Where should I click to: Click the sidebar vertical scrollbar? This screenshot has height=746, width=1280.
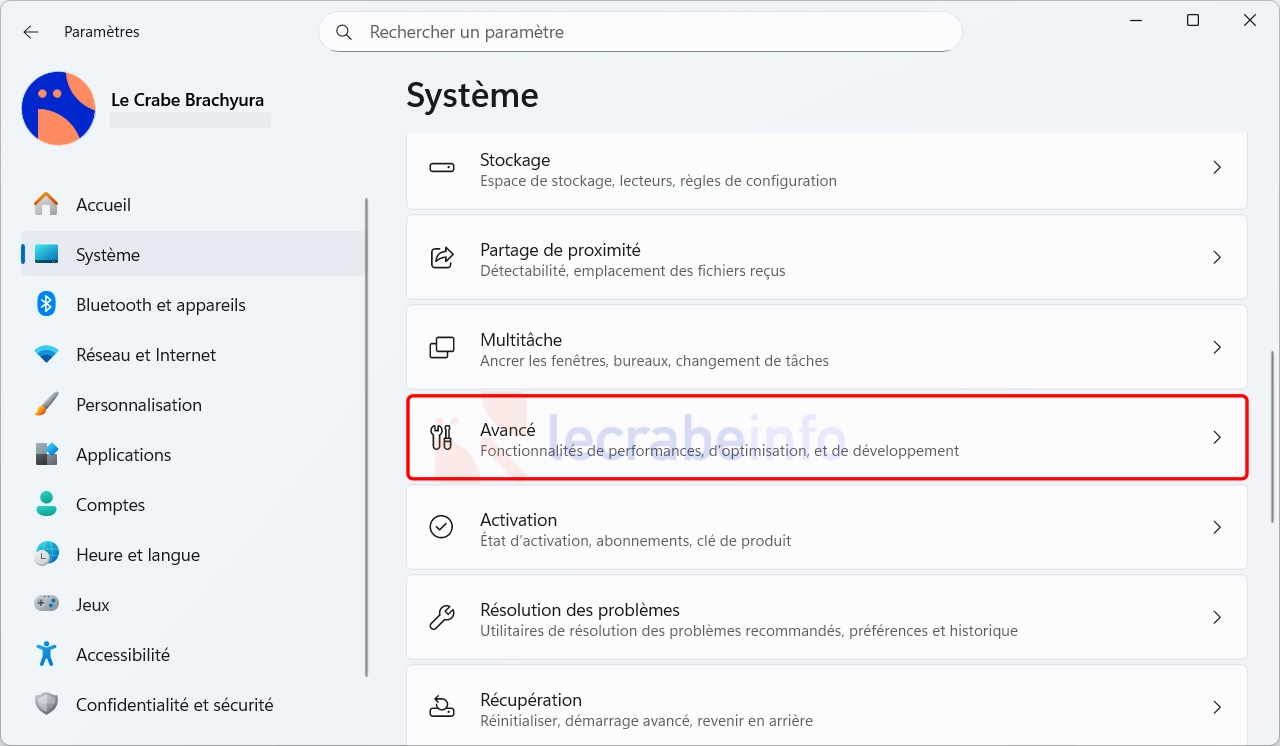tap(368, 437)
